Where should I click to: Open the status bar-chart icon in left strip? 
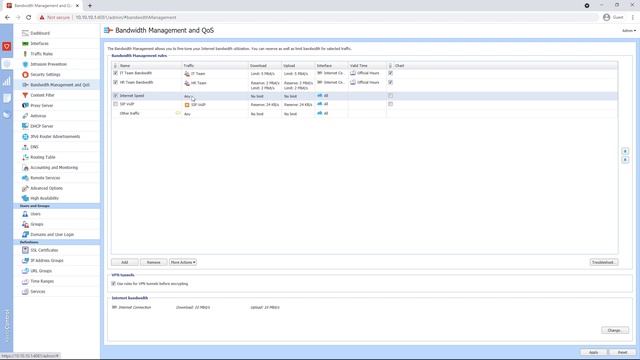click(x=7, y=81)
